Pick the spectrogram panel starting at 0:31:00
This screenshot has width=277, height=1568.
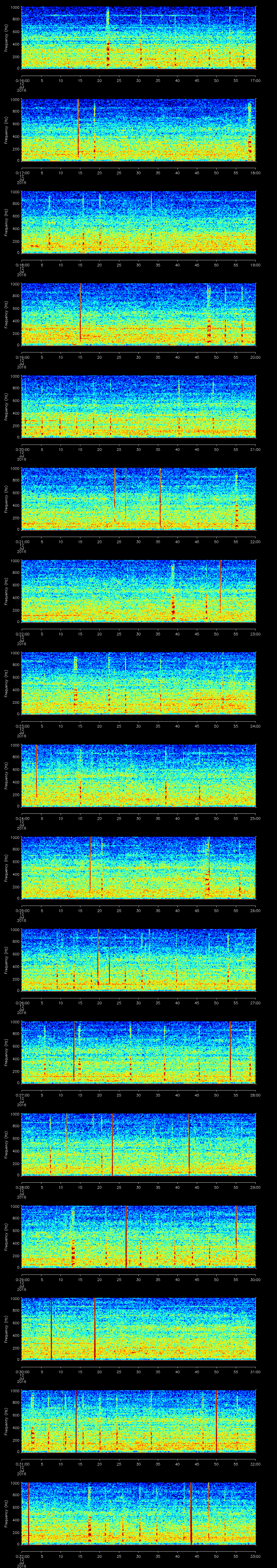coord(139,1421)
